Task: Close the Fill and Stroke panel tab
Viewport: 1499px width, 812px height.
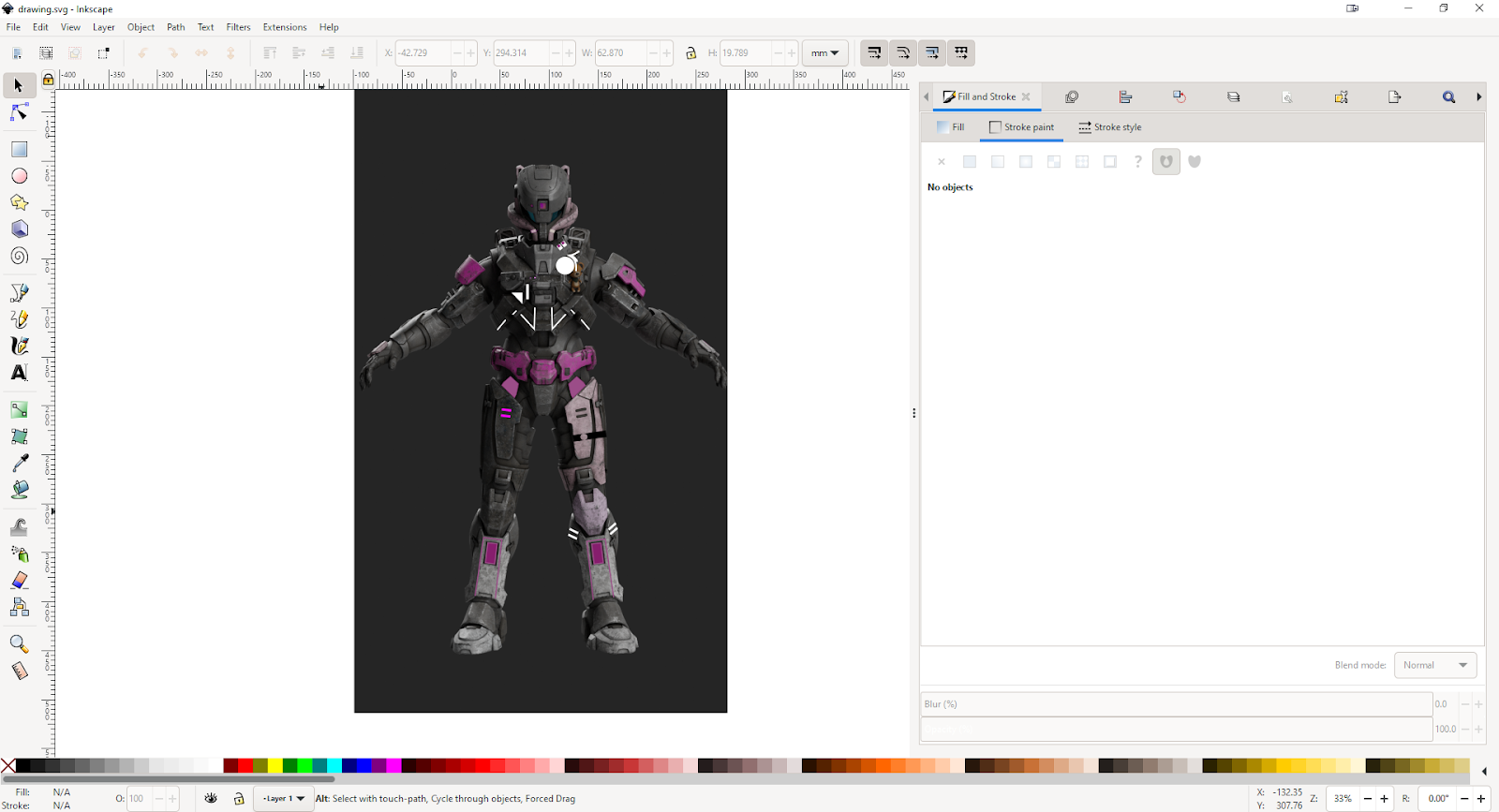Action: (x=1026, y=96)
